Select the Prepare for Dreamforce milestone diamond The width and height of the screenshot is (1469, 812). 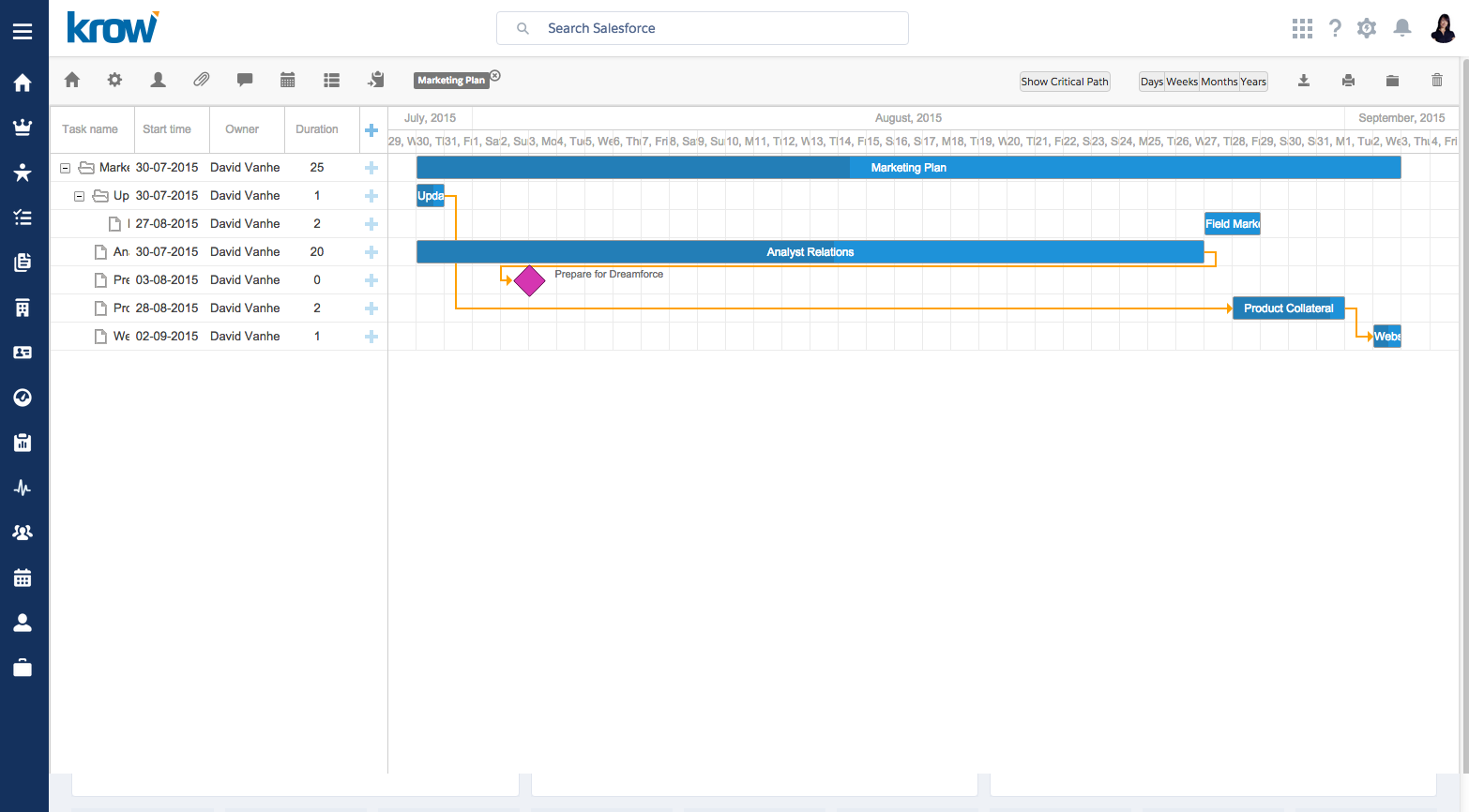point(529,280)
